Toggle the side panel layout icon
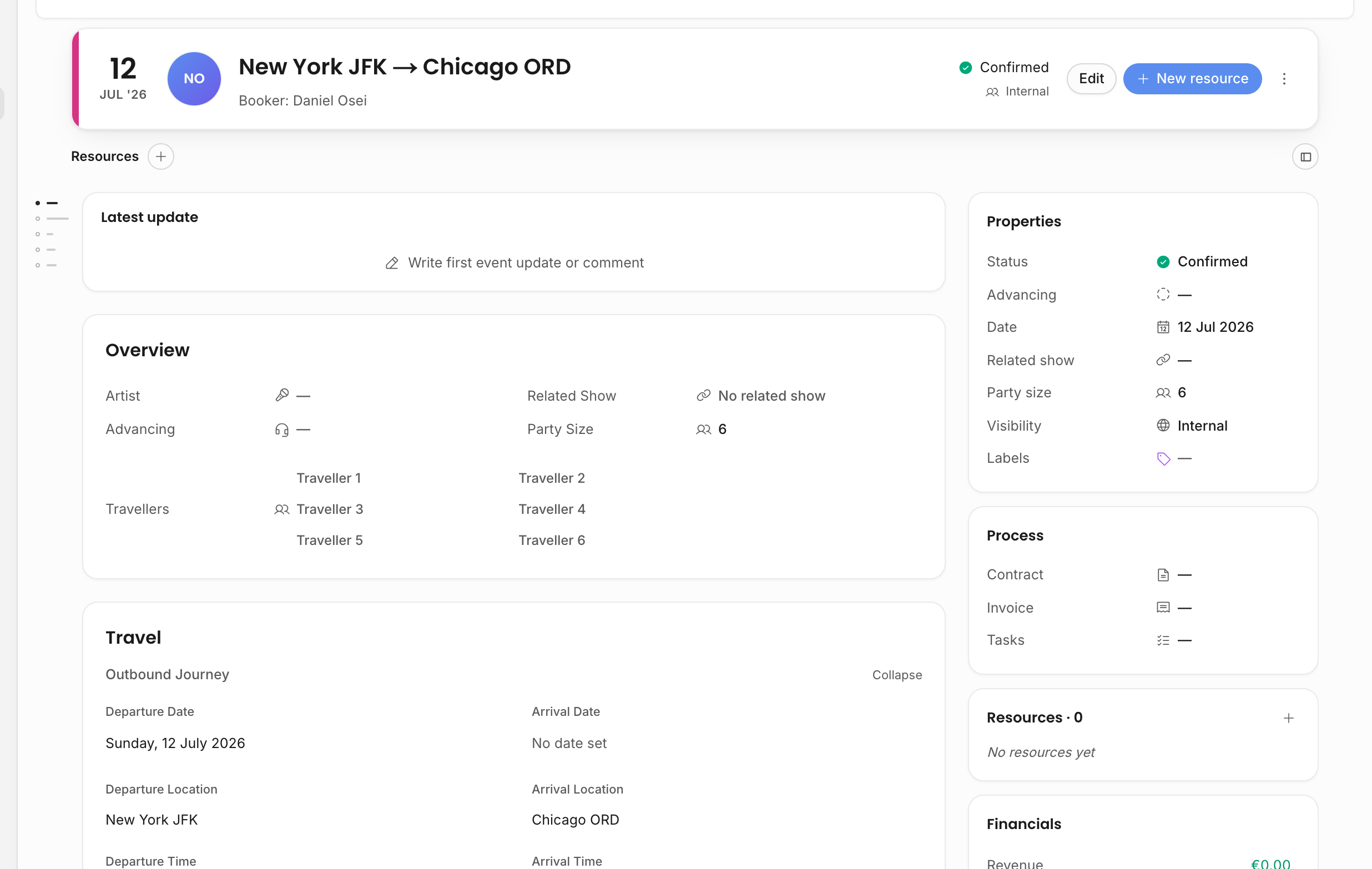The width and height of the screenshot is (1372, 869). click(x=1305, y=156)
